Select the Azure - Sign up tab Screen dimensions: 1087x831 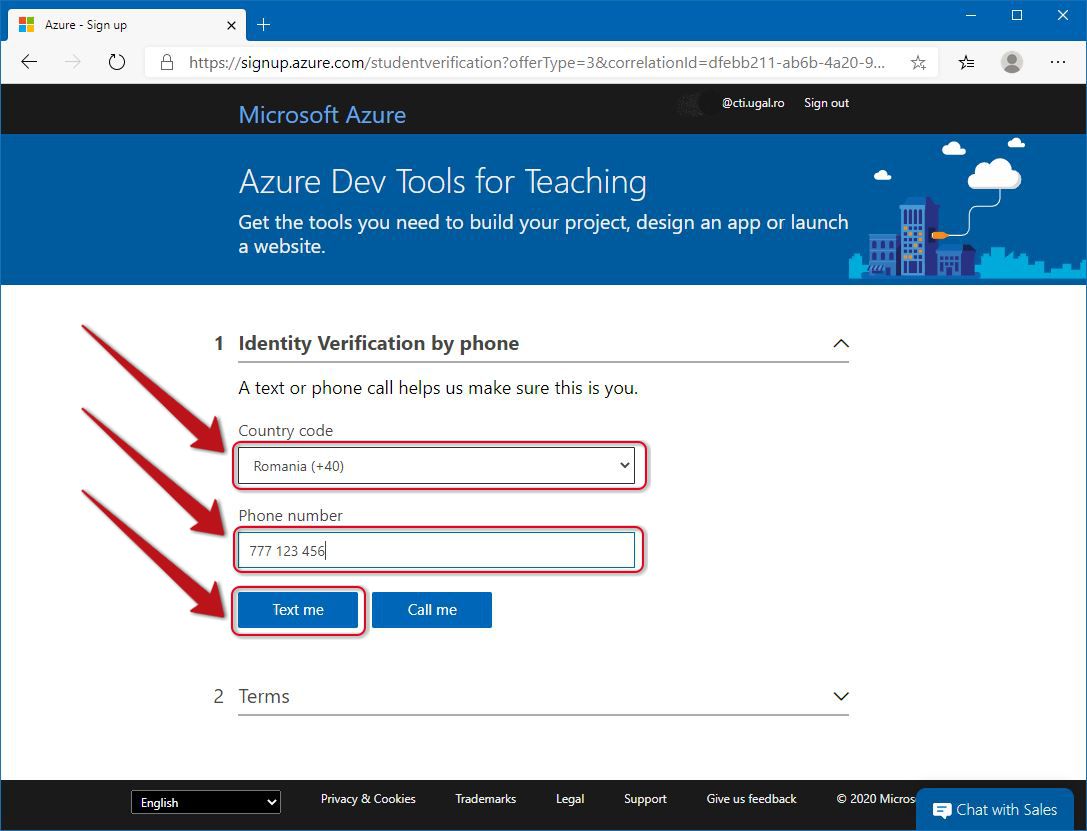pyautogui.click(x=127, y=25)
